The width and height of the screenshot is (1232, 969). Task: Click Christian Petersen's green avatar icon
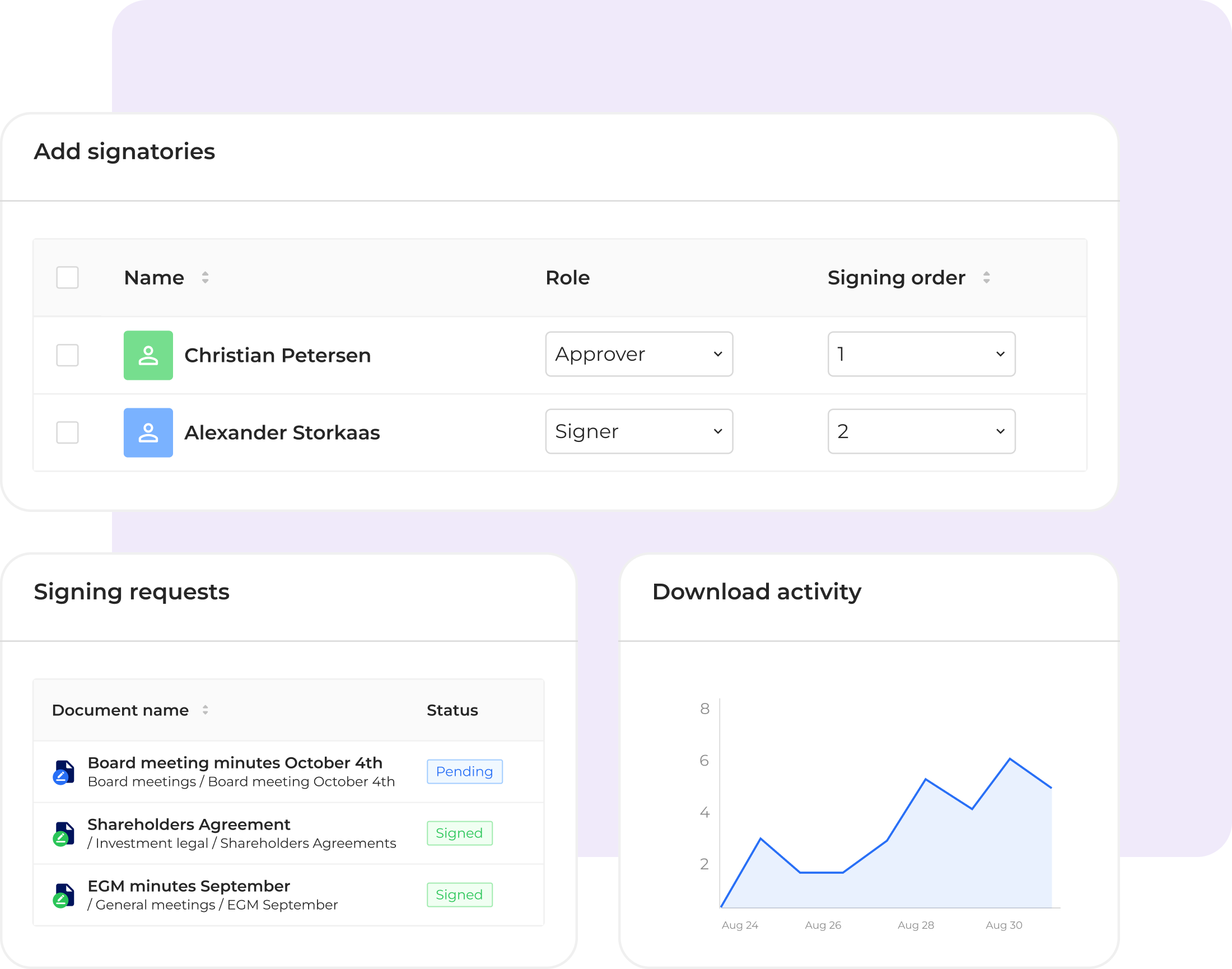(x=148, y=355)
